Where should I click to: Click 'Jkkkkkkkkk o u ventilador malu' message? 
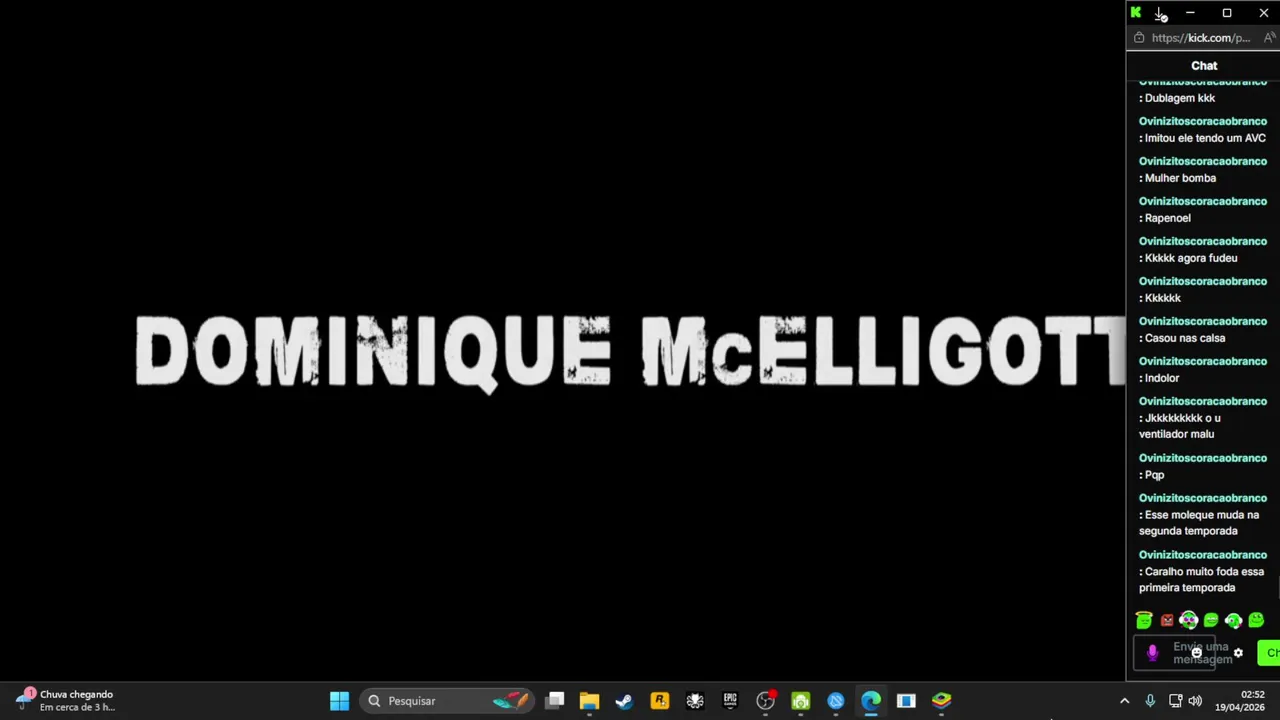coord(1180,426)
